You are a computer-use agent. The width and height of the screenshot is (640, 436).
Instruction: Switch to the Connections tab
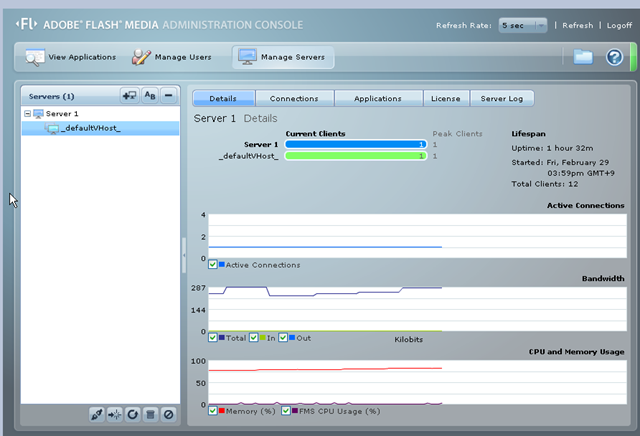(x=294, y=98)
